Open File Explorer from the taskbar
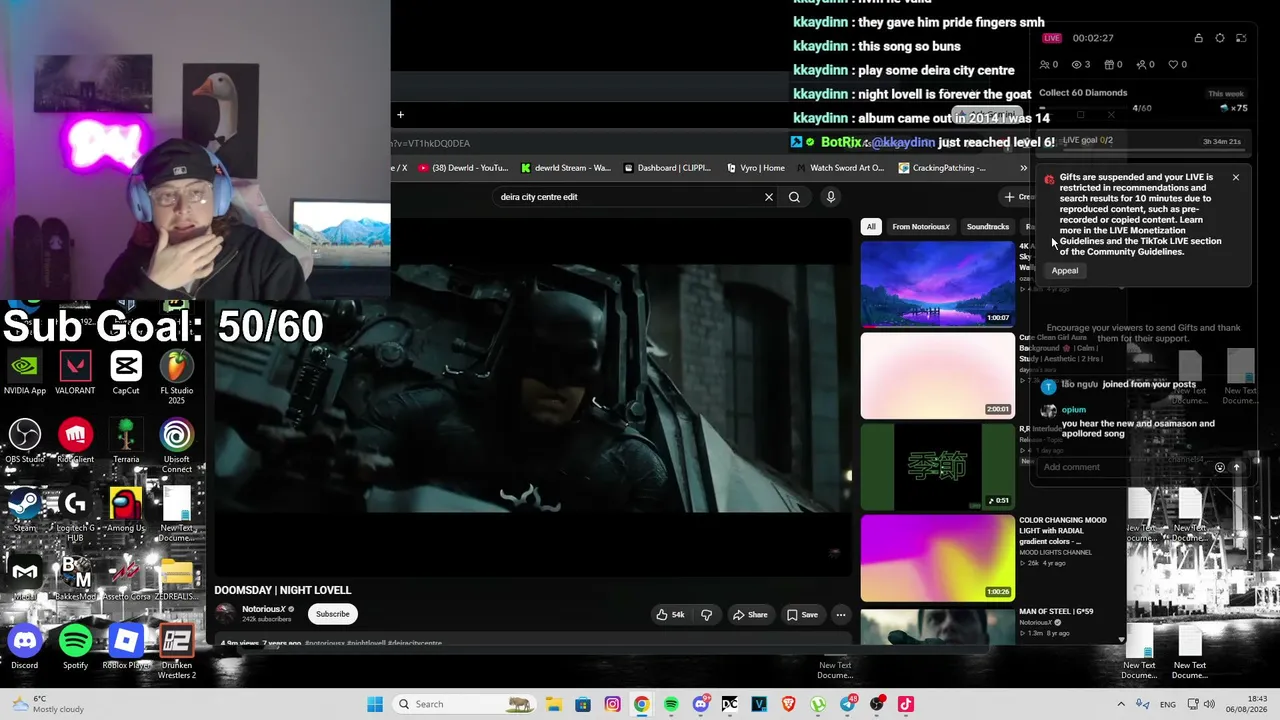1280x720 pixels. tap(553, 704)
